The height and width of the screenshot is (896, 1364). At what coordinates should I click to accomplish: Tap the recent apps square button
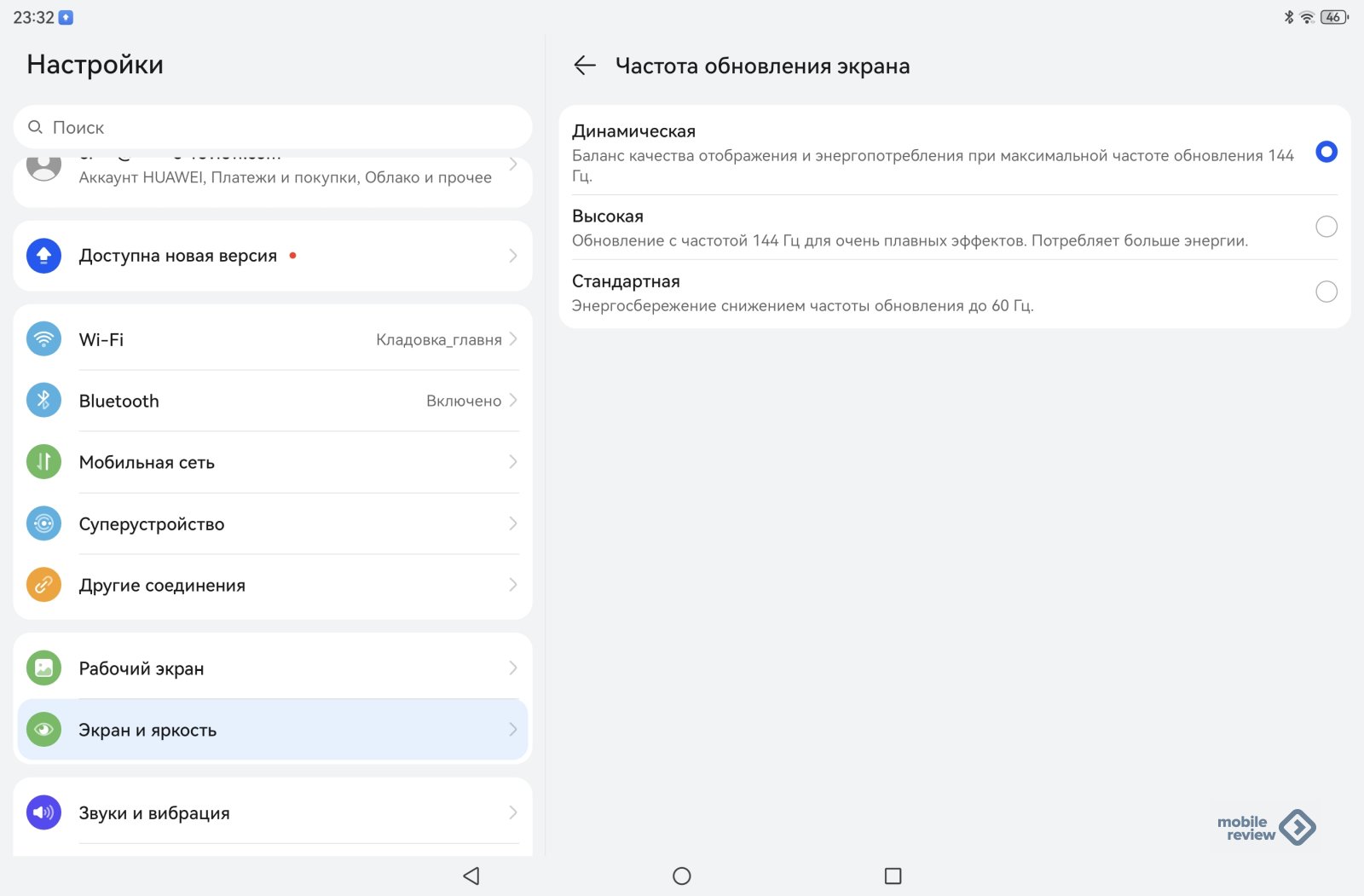click(x=893, y=876)
